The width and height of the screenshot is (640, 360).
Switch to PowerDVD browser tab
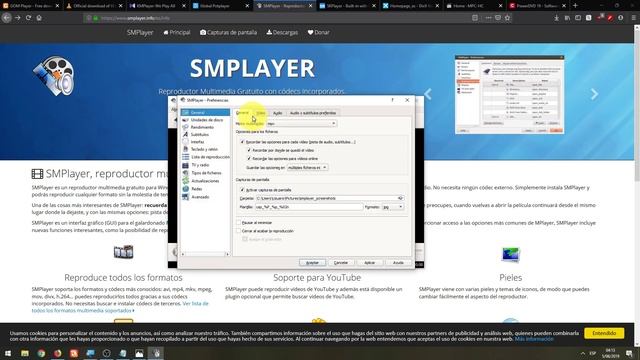click(538, 6)
